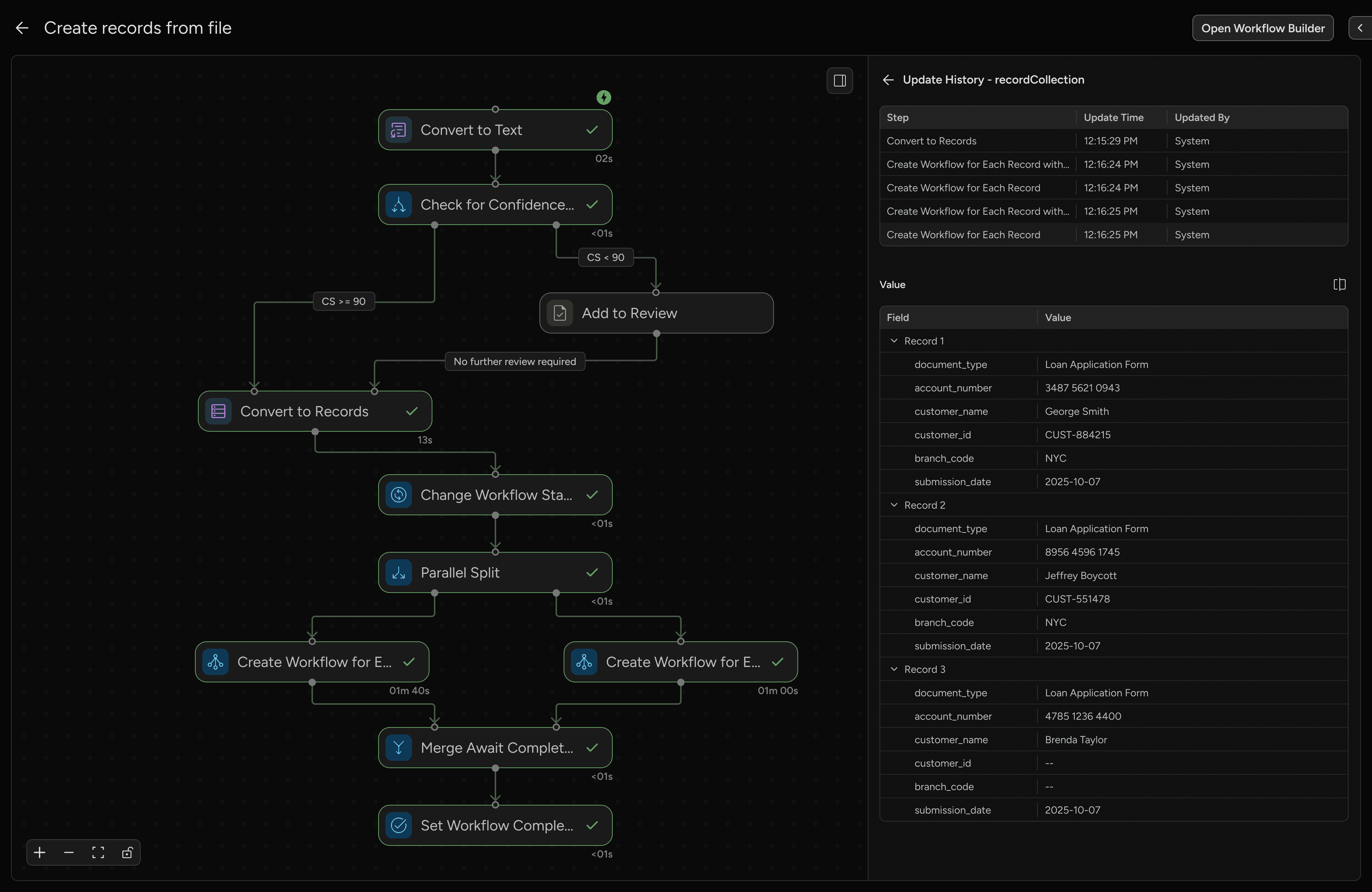The image size is (1372, 892).
Task: Select the Convert to Text node icon
Action: pyautogui.click(x=399, y=130)
